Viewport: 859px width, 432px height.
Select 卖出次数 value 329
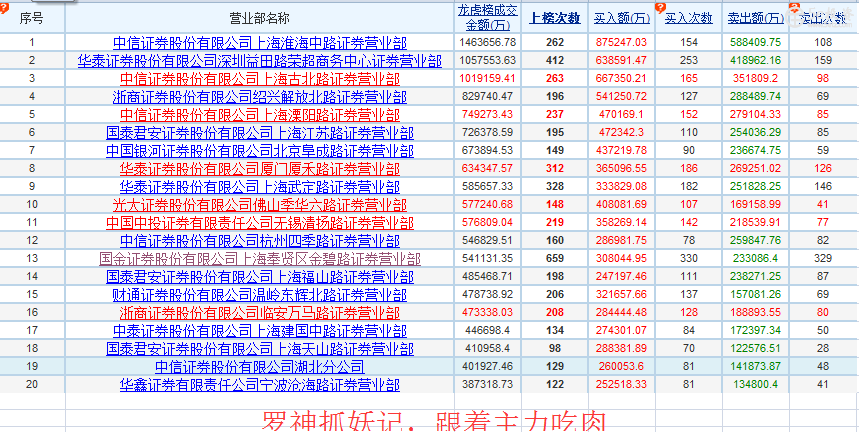click(823, 258)
